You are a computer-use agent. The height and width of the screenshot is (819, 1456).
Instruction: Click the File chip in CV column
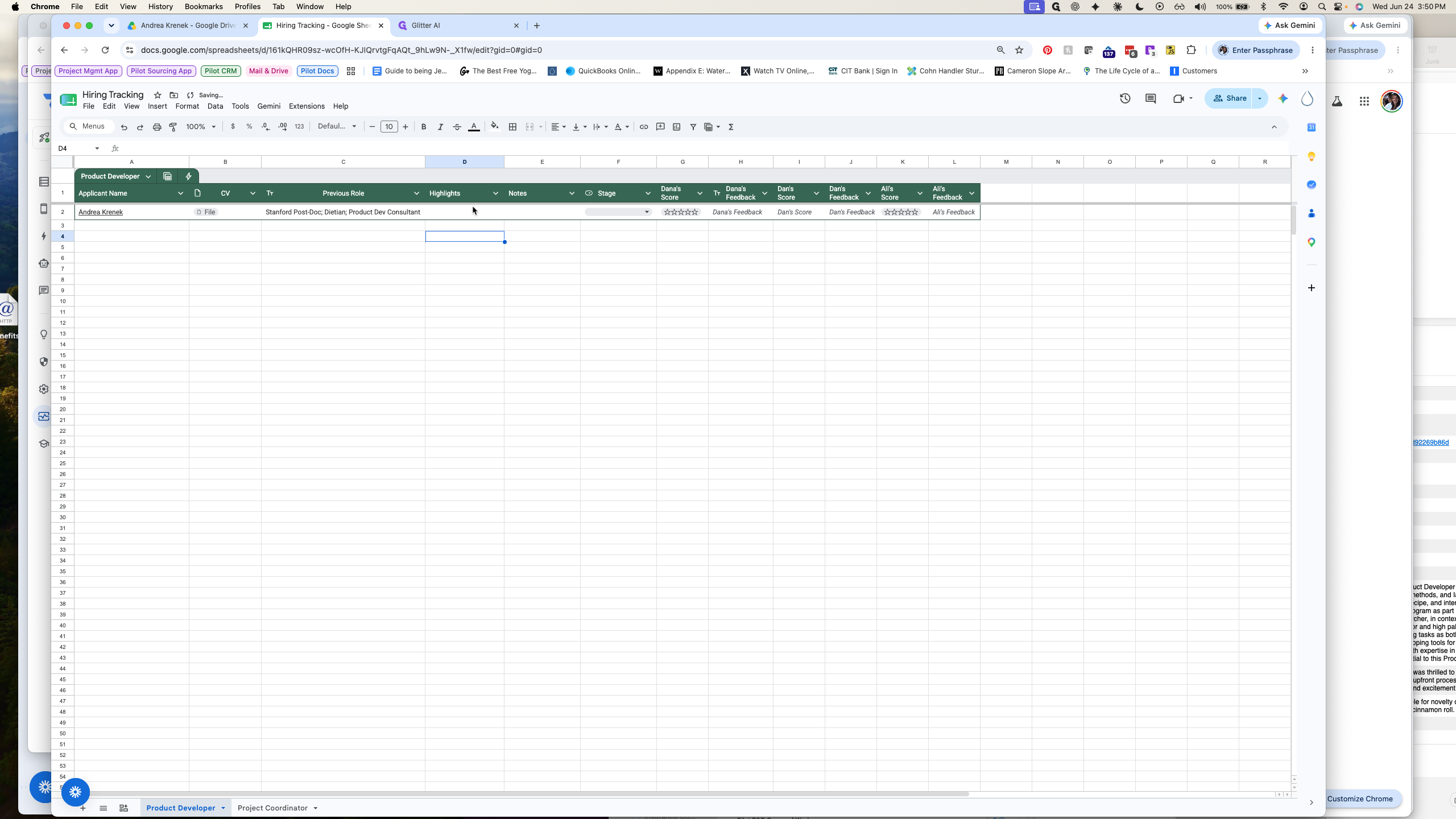click(x=206, y=212)
